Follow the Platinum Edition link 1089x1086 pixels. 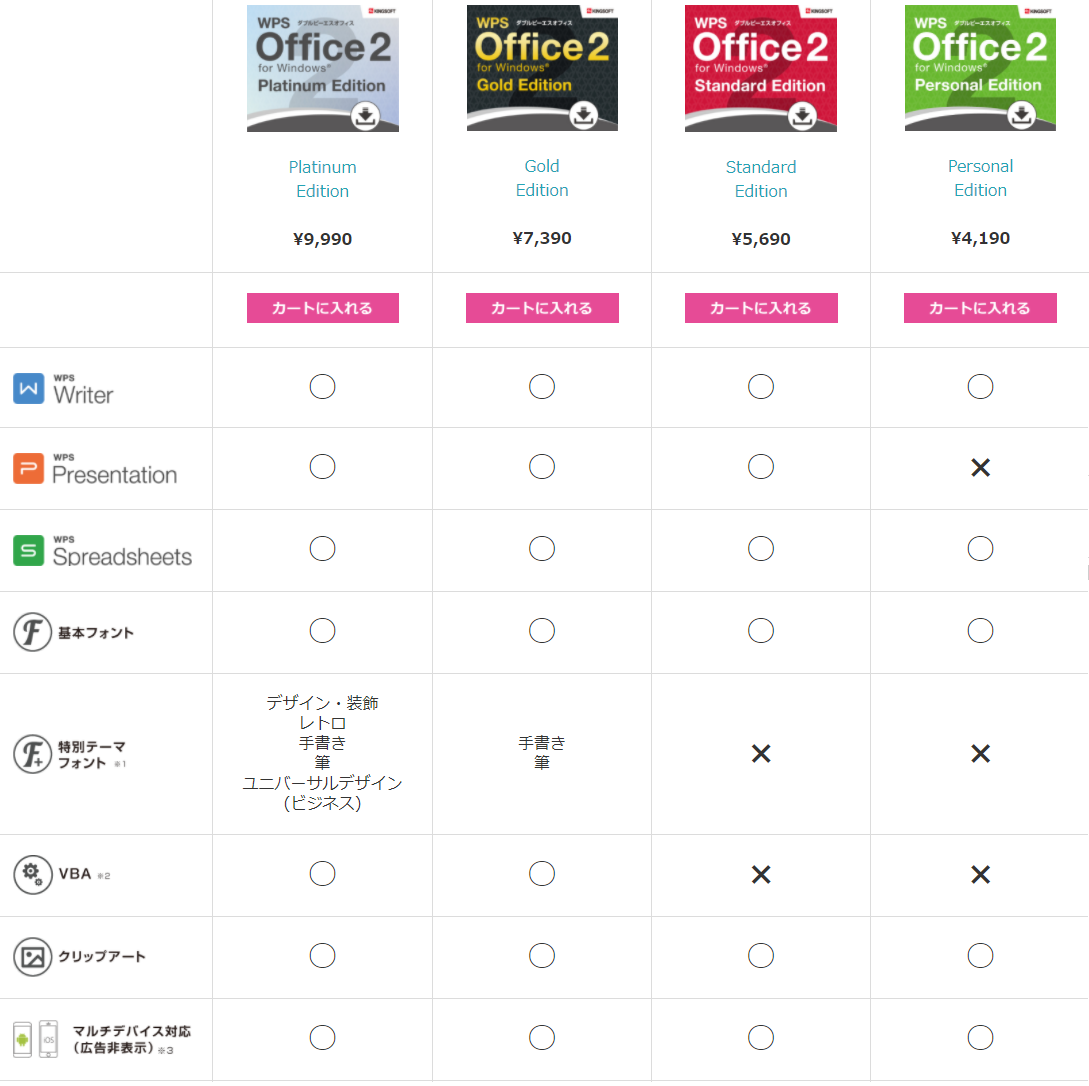(322, 179)
